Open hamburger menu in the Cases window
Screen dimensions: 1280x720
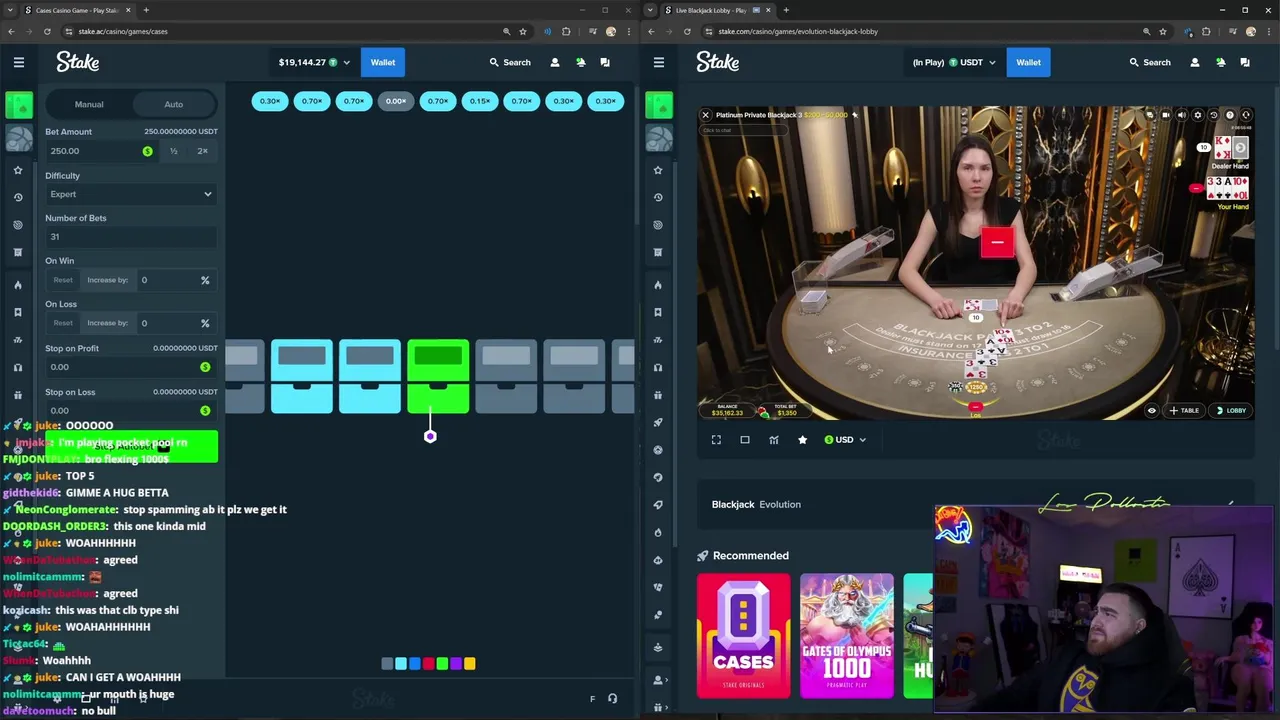tap(19, 62)
